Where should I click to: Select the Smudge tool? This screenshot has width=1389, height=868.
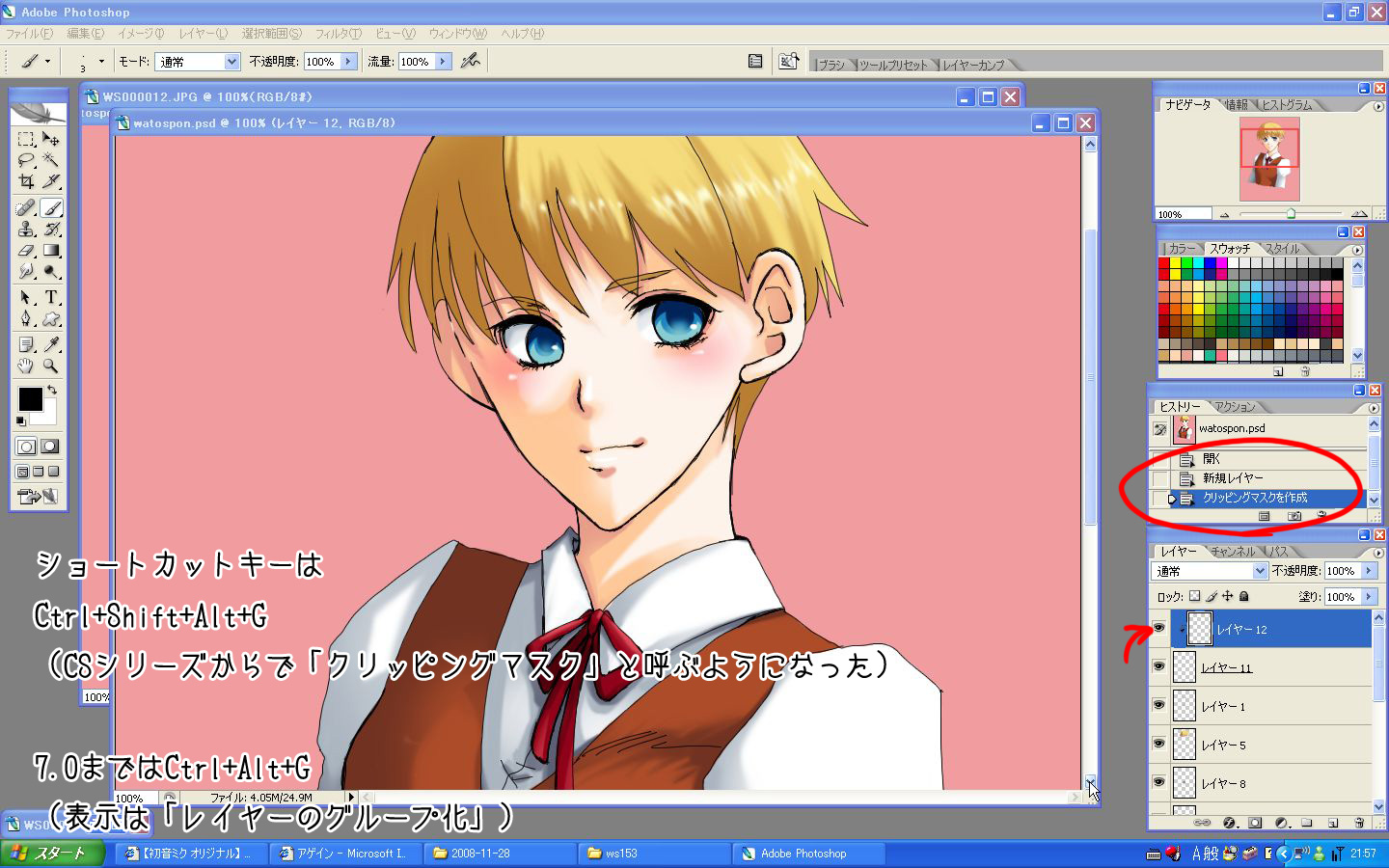[26, 271]
